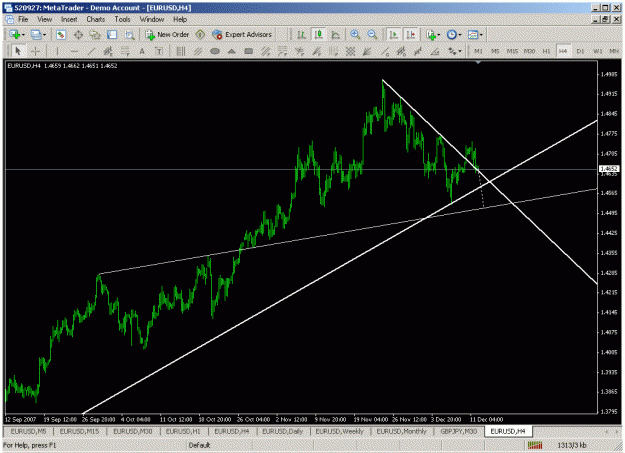Select the W1 timeframe button

597,51
